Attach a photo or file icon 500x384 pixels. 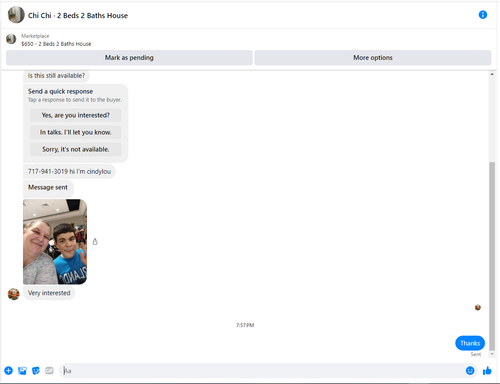tap(22, 371)
